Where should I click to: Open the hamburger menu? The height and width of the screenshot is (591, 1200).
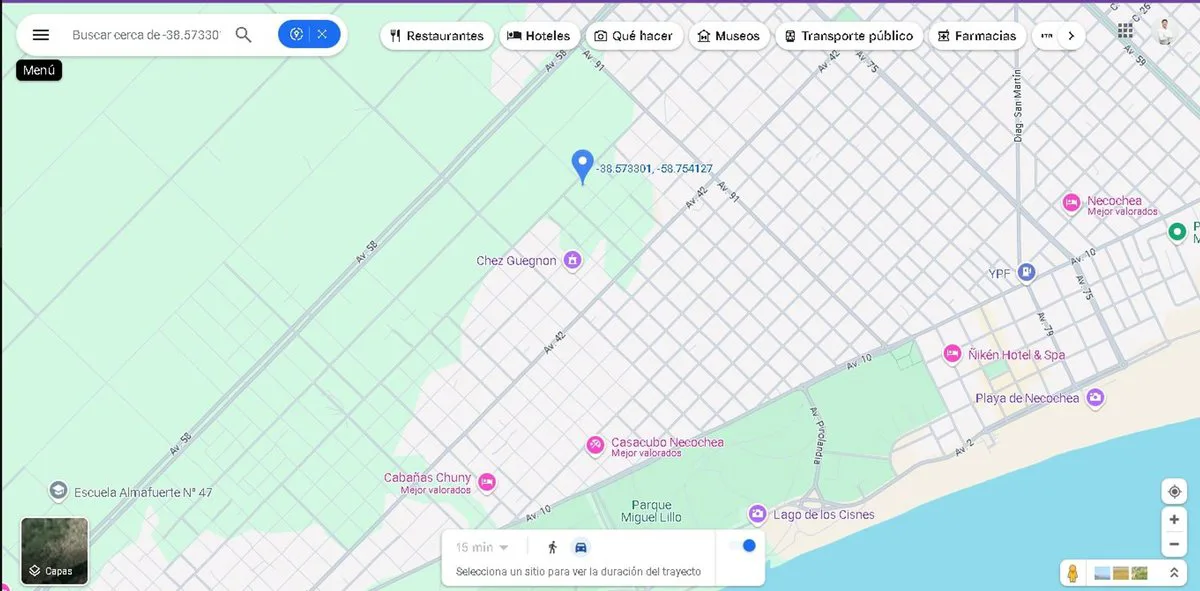pos(40,35)
